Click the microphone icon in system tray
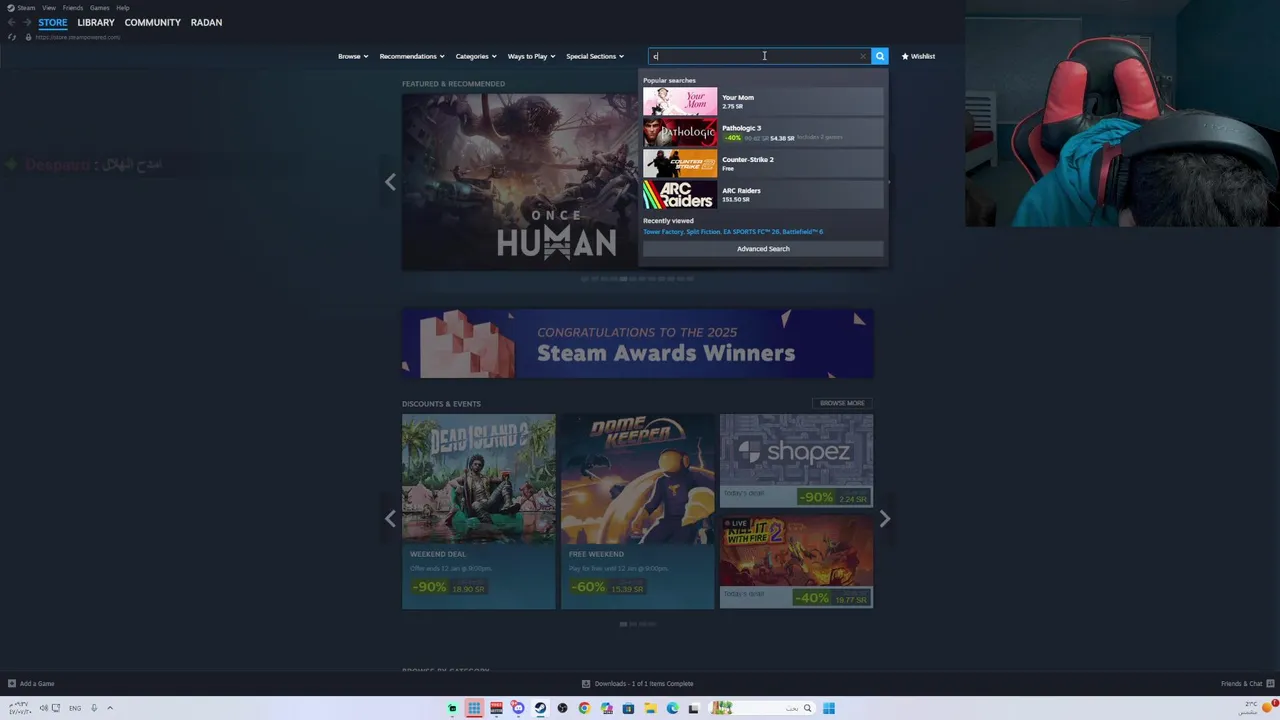The height and width of the screenshot is (720, 1280). click(x=94, y=708)
